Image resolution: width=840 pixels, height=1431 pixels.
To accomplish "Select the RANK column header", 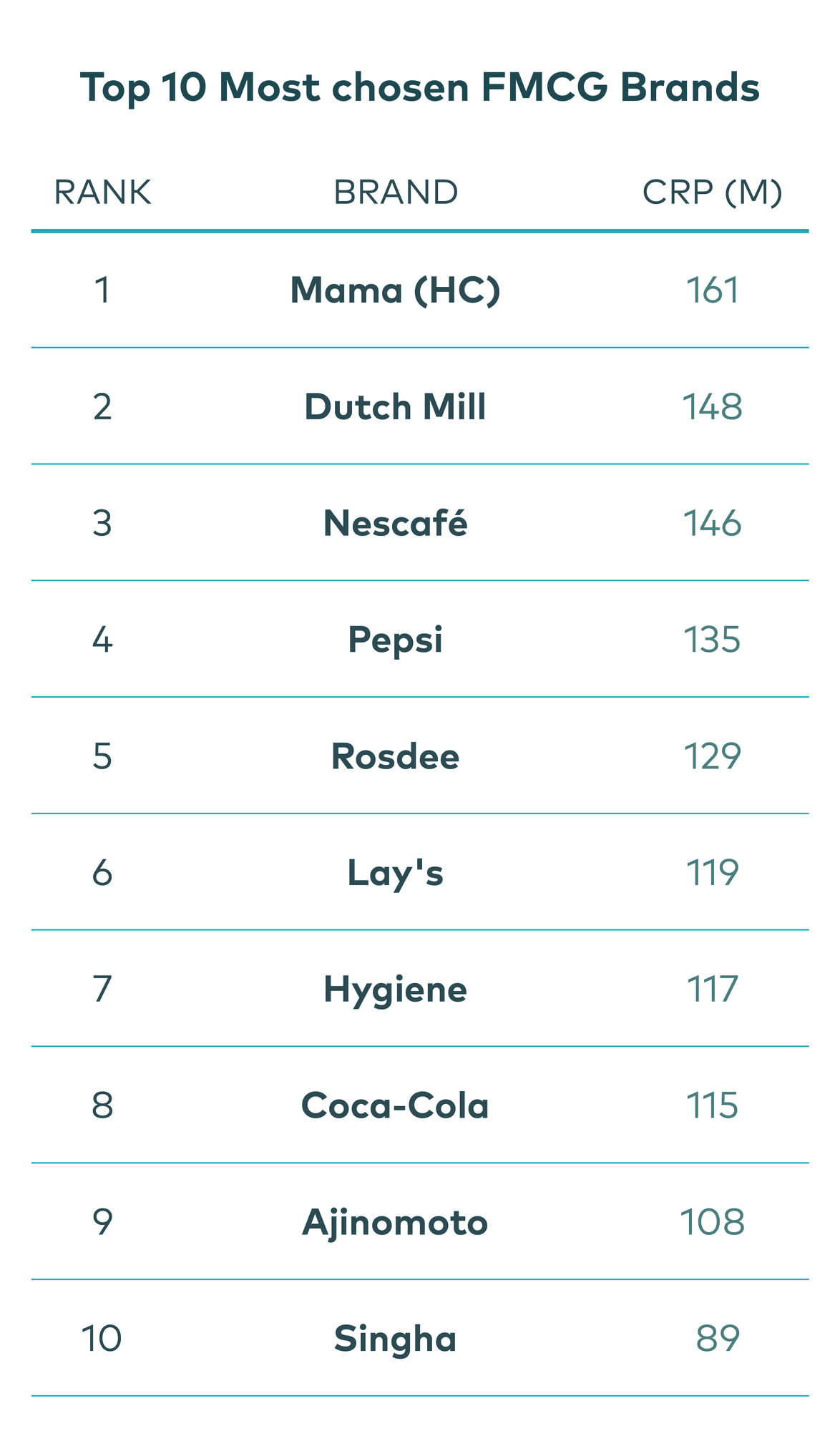I will (x=102, y=192).
